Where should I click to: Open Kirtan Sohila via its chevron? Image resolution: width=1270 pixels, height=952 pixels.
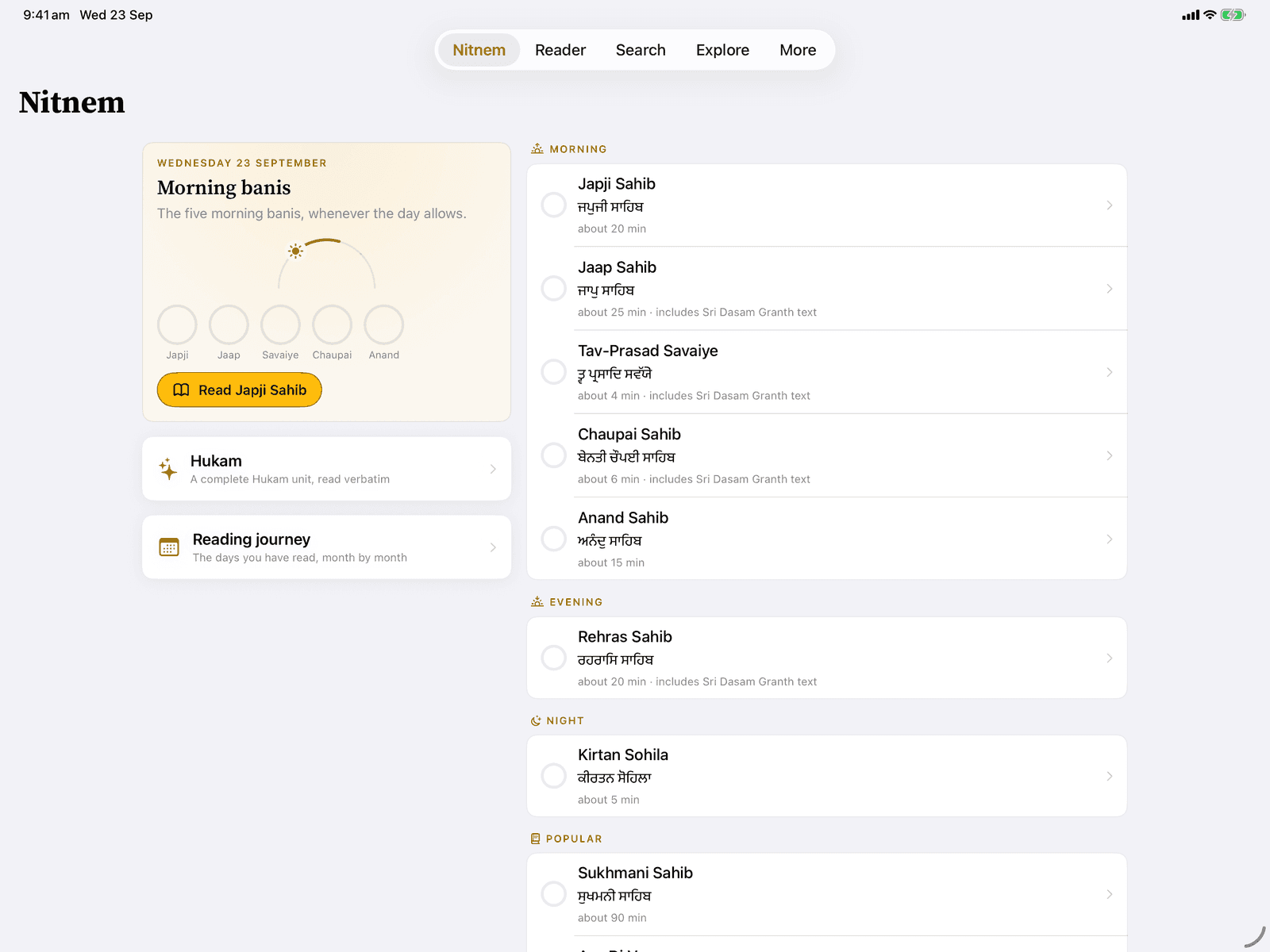pos(1110,776)
